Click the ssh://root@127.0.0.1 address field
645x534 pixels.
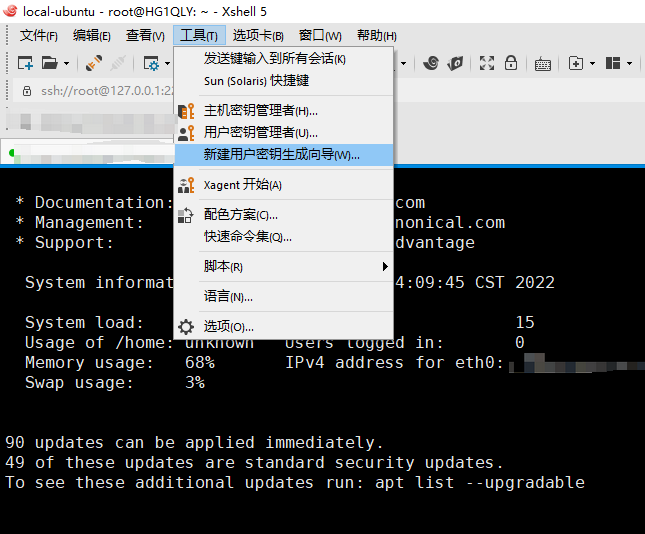[x=108, y=91]
